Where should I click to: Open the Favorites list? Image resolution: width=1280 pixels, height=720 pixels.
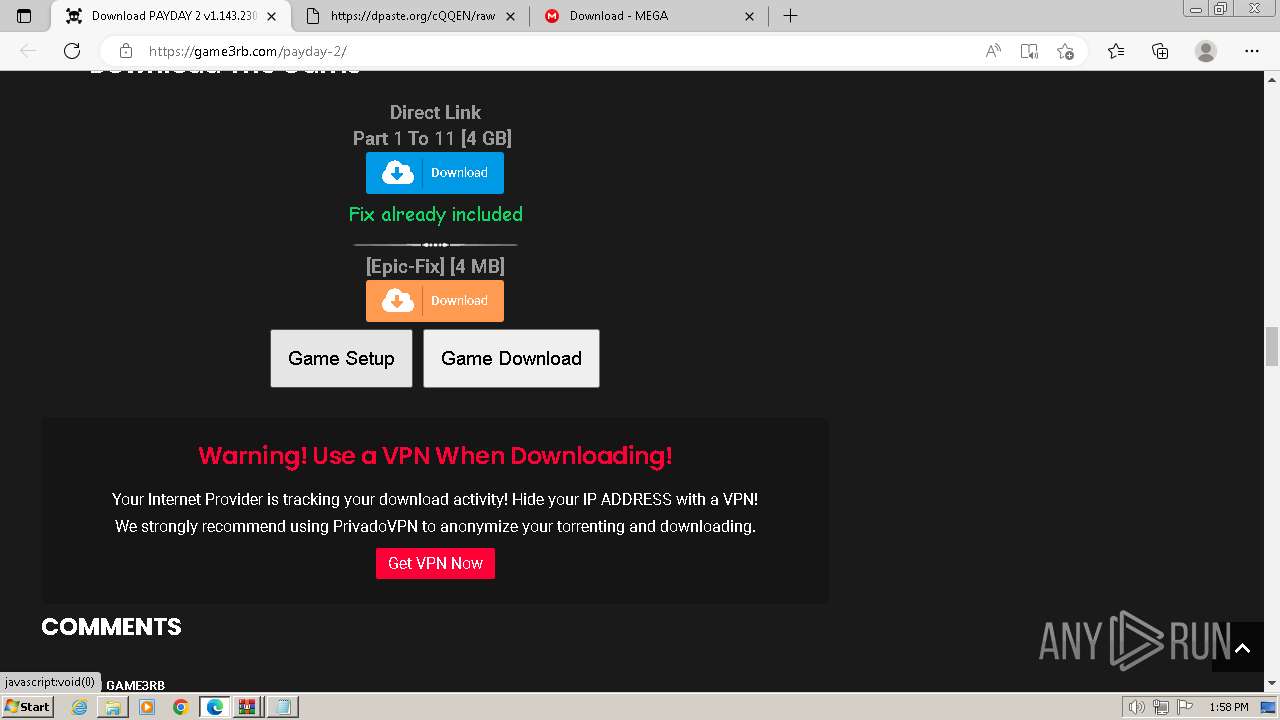(1116, 51)
